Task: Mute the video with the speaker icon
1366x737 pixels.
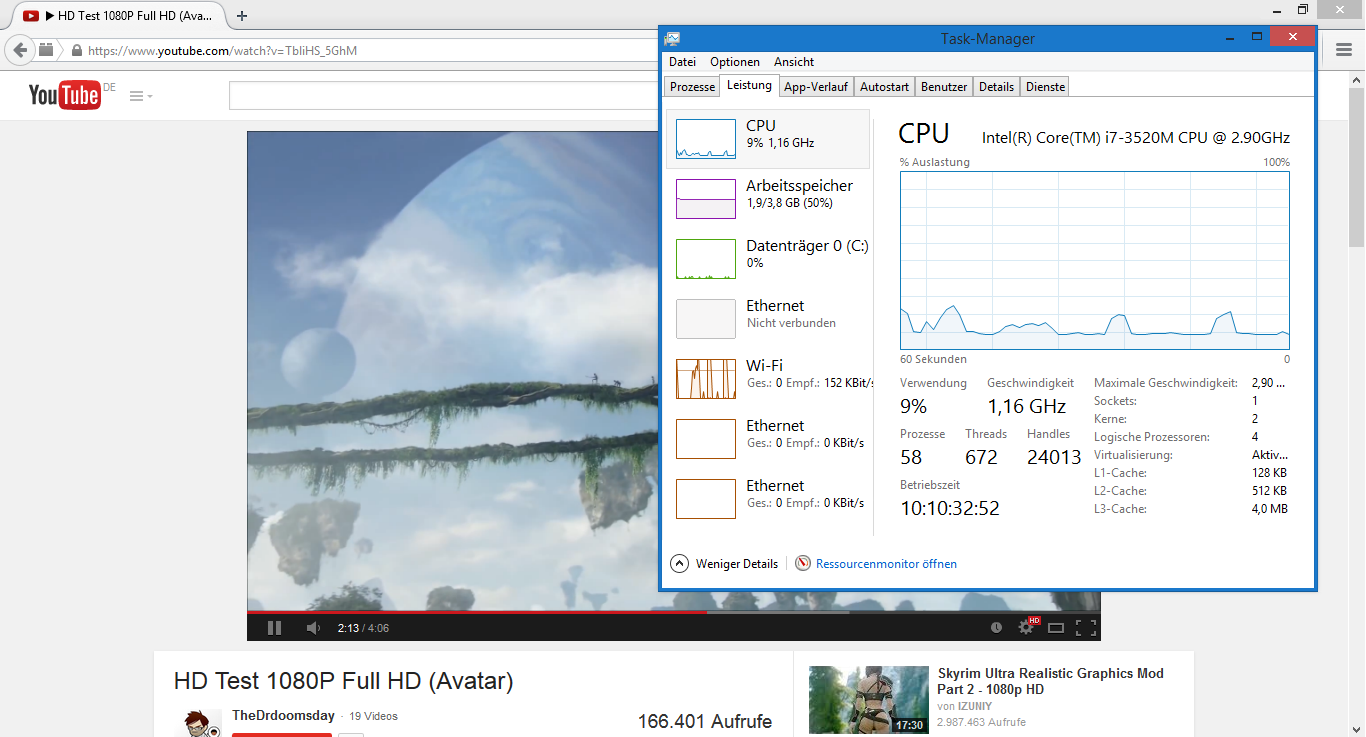Action: (313, 628)
